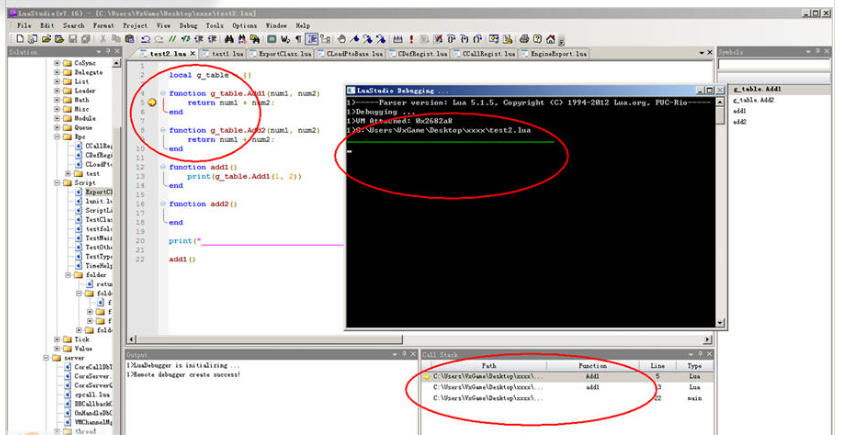Switch to the test1.lua tab
The height and width of the screenshot is (435, 843).
coord(223,54)
